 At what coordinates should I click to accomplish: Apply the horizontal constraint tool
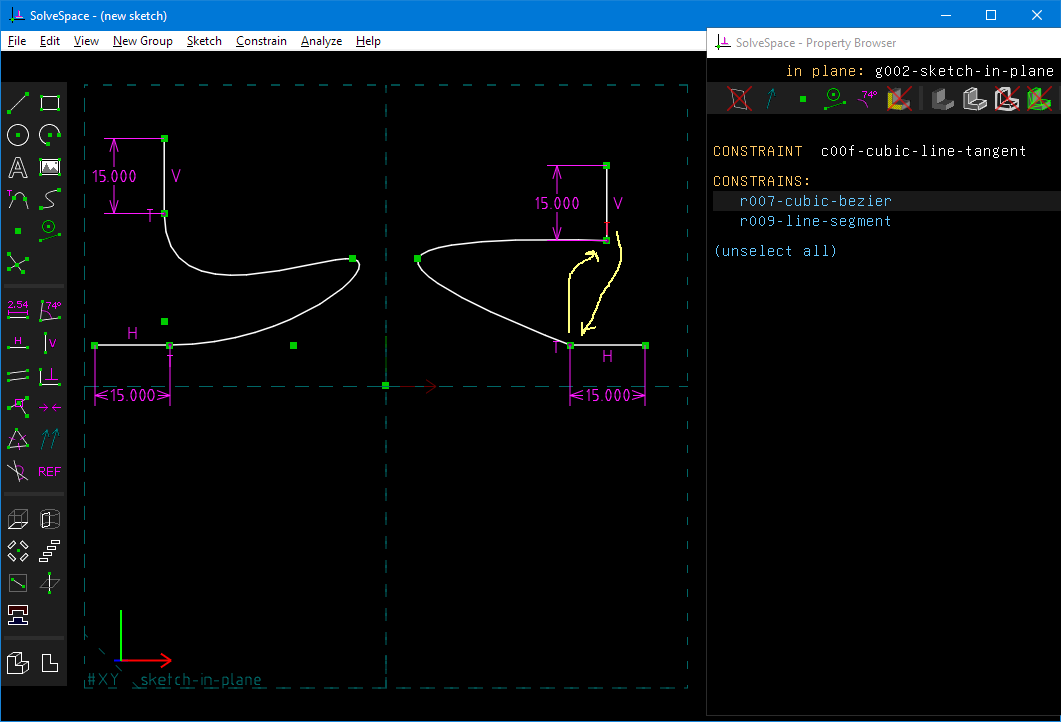pyautogui.click(x=18, y=342)
